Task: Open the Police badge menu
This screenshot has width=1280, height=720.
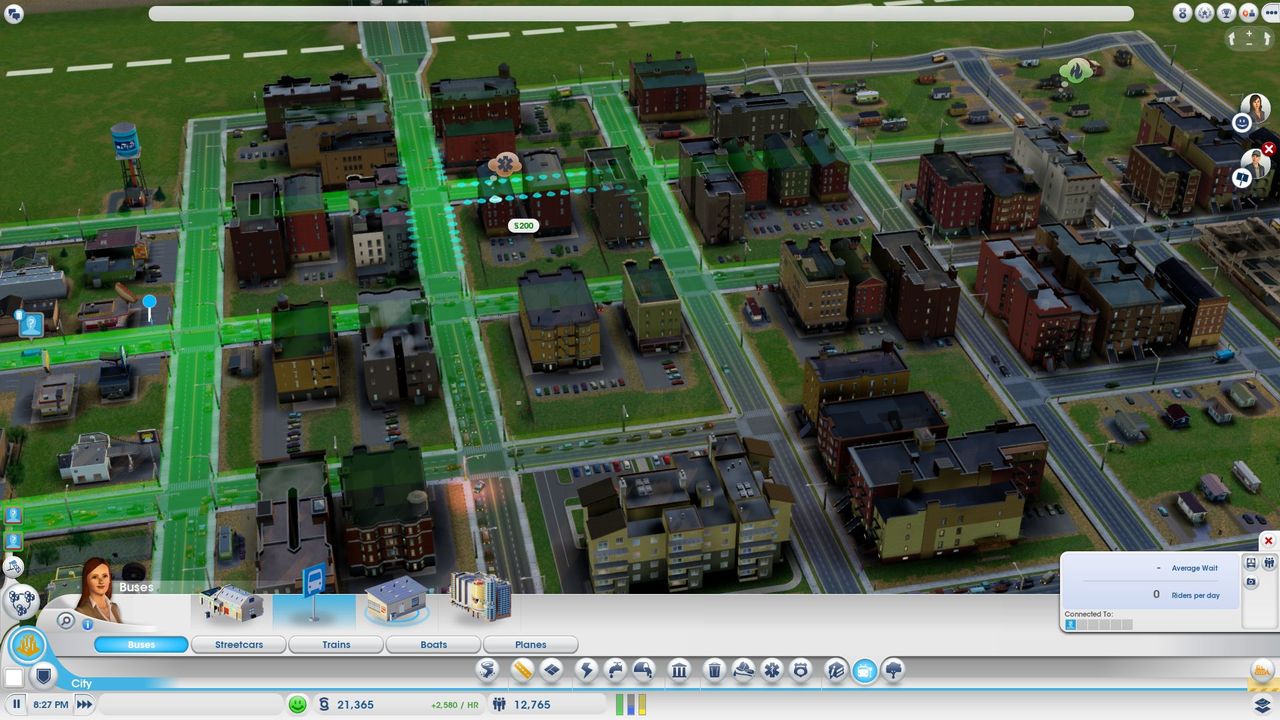Action: [x=800, y=670]
